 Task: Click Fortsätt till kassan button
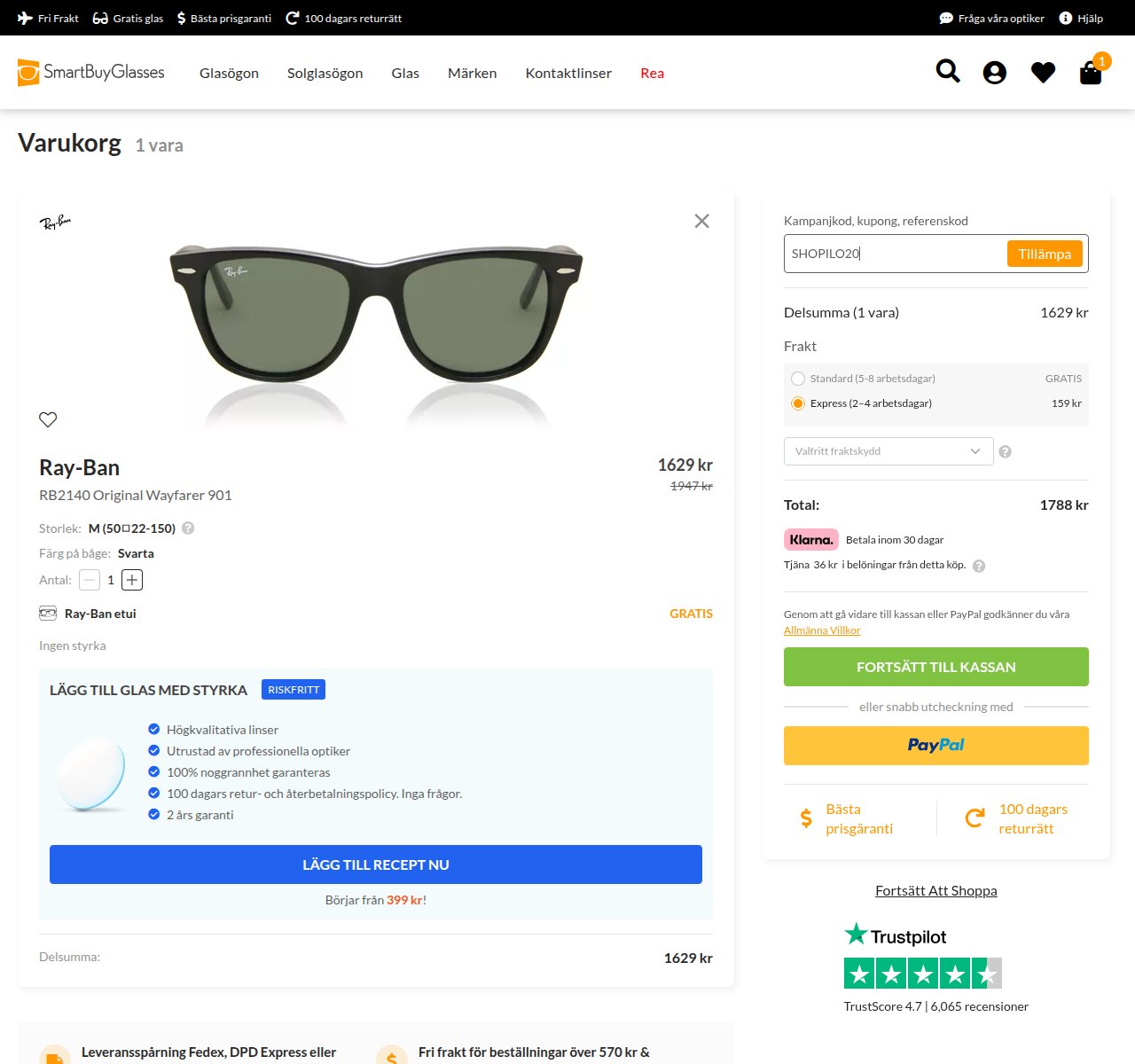coord(936,667)
